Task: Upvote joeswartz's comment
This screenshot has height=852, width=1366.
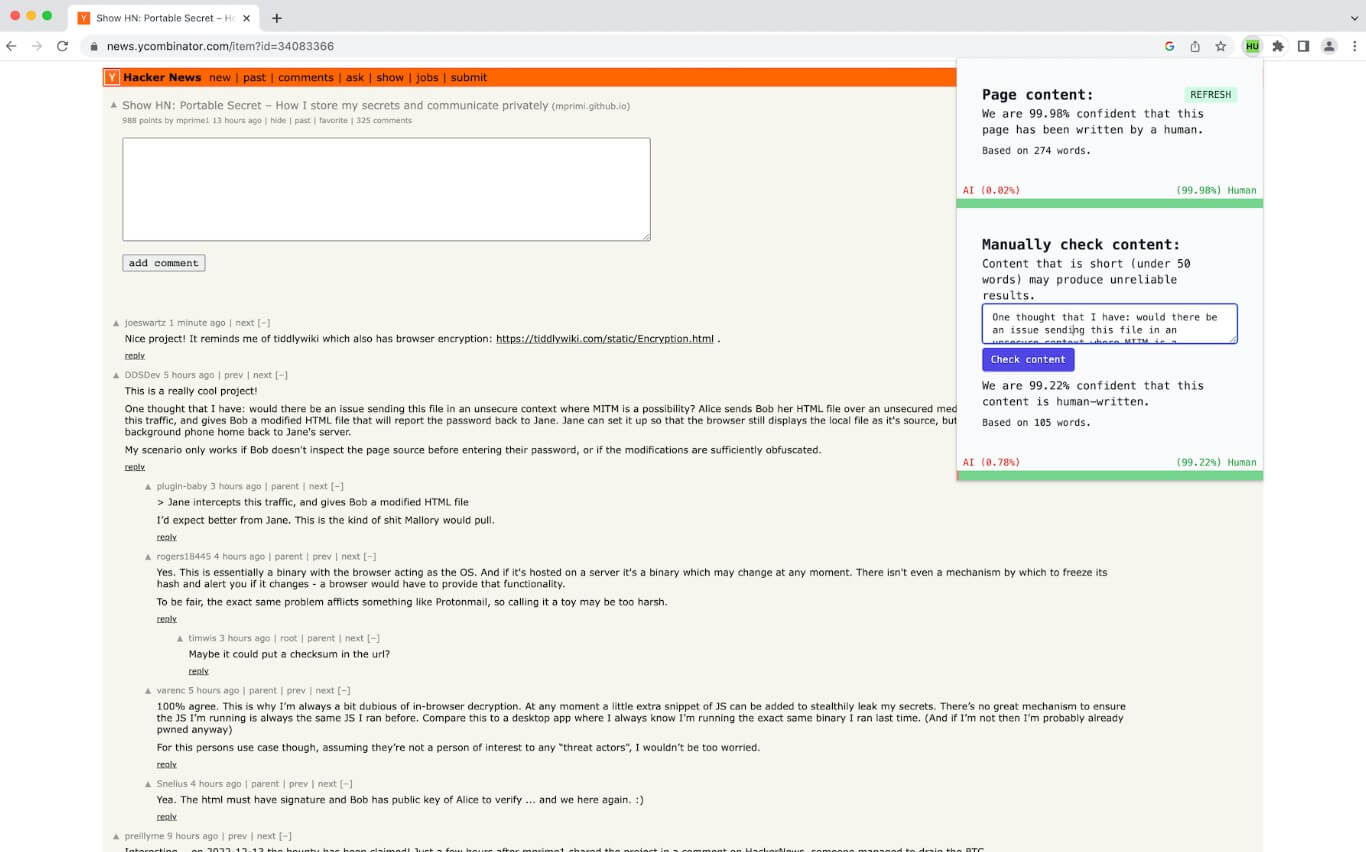Action: (x=117, y=324)
